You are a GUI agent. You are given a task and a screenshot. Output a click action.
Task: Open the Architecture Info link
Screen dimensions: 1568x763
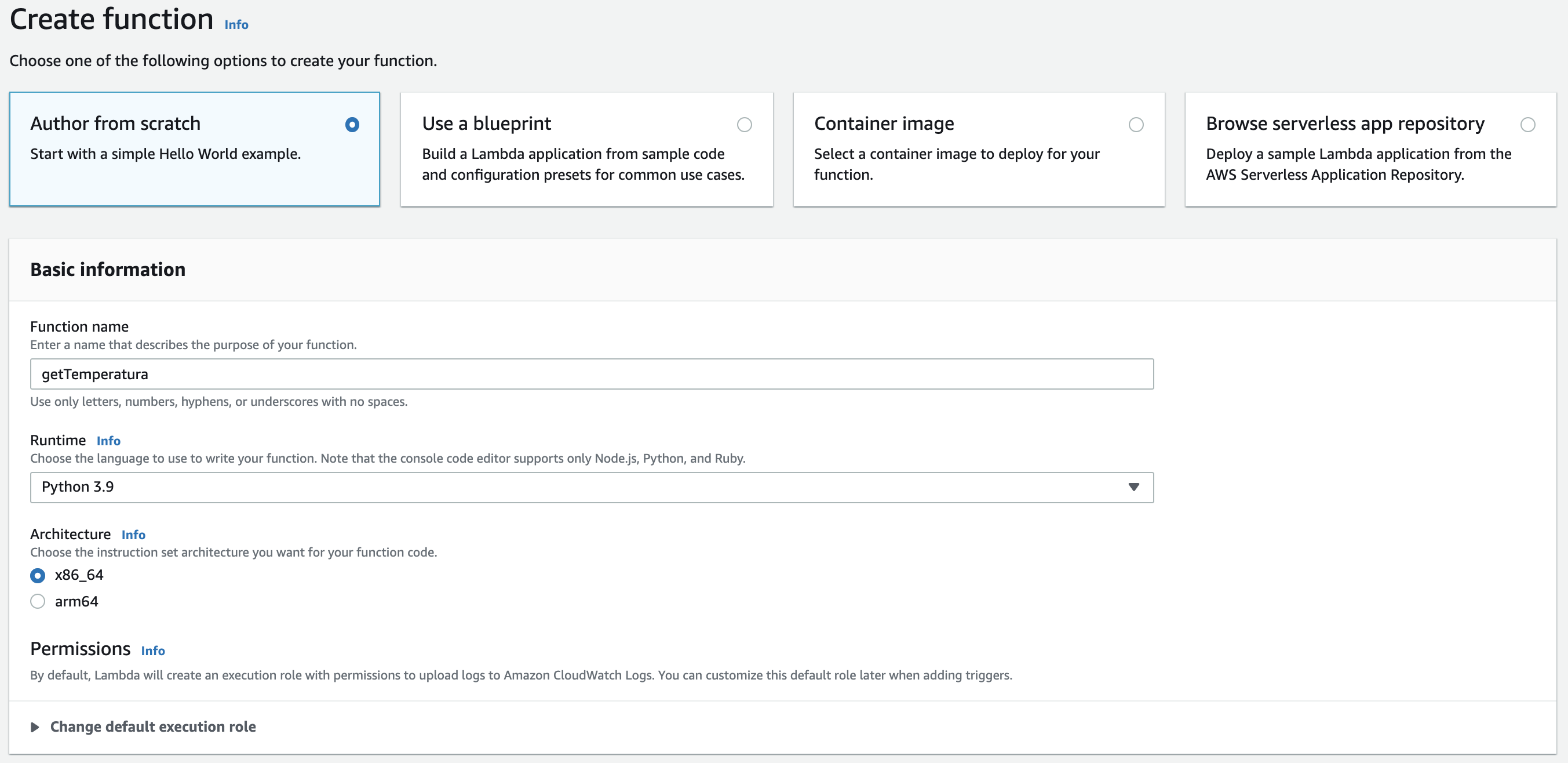pyautogui.click(x=133, y=535)
